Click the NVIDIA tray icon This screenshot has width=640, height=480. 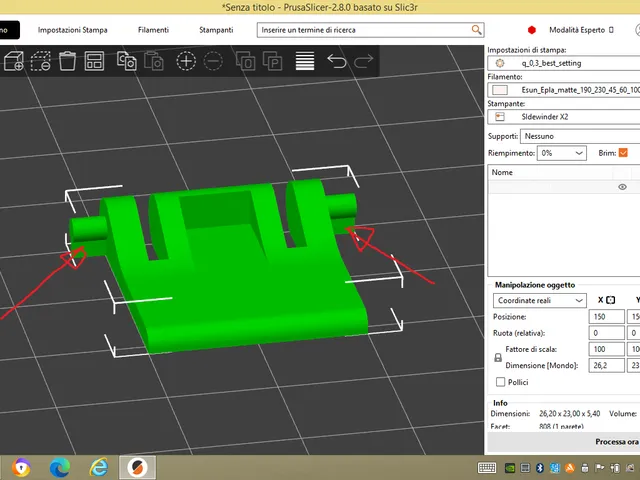510,468
